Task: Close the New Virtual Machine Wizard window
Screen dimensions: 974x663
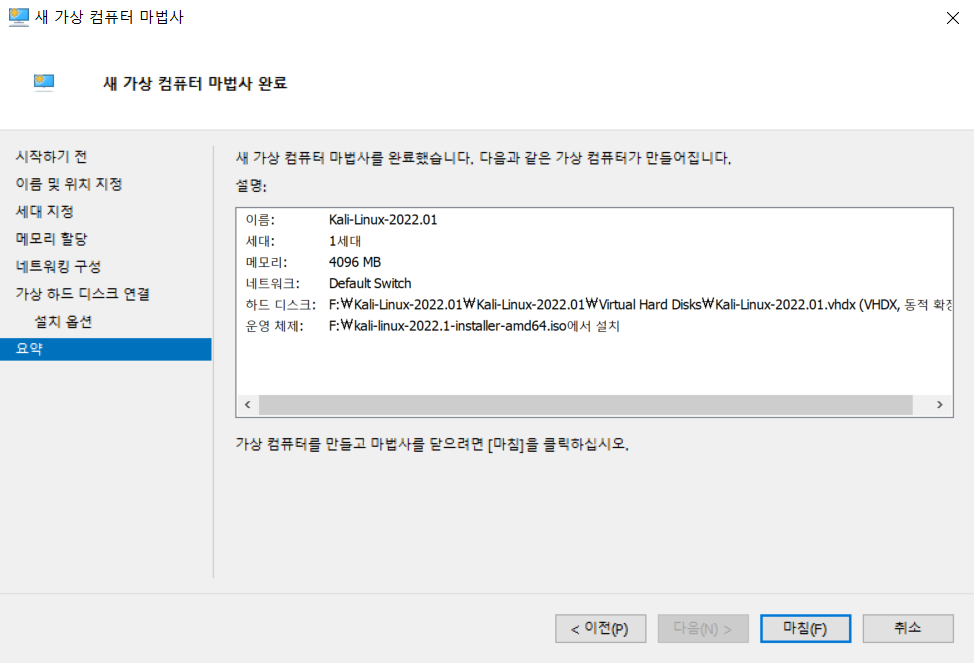Action: [x=952, y=18]
